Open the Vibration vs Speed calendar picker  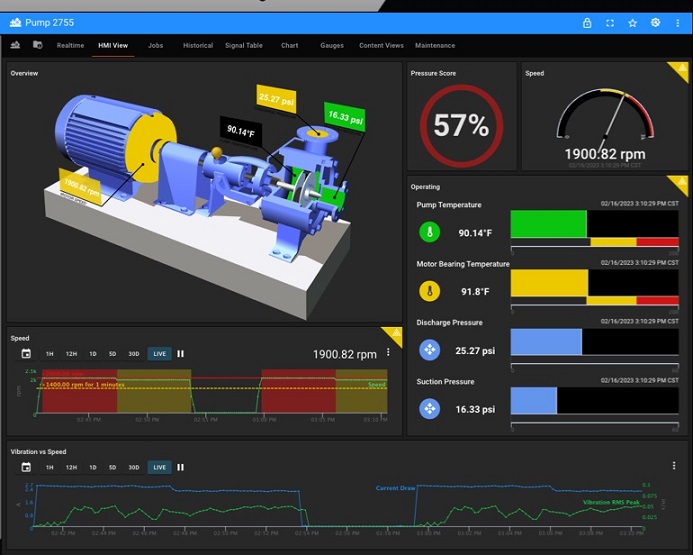tap(26, 467)
